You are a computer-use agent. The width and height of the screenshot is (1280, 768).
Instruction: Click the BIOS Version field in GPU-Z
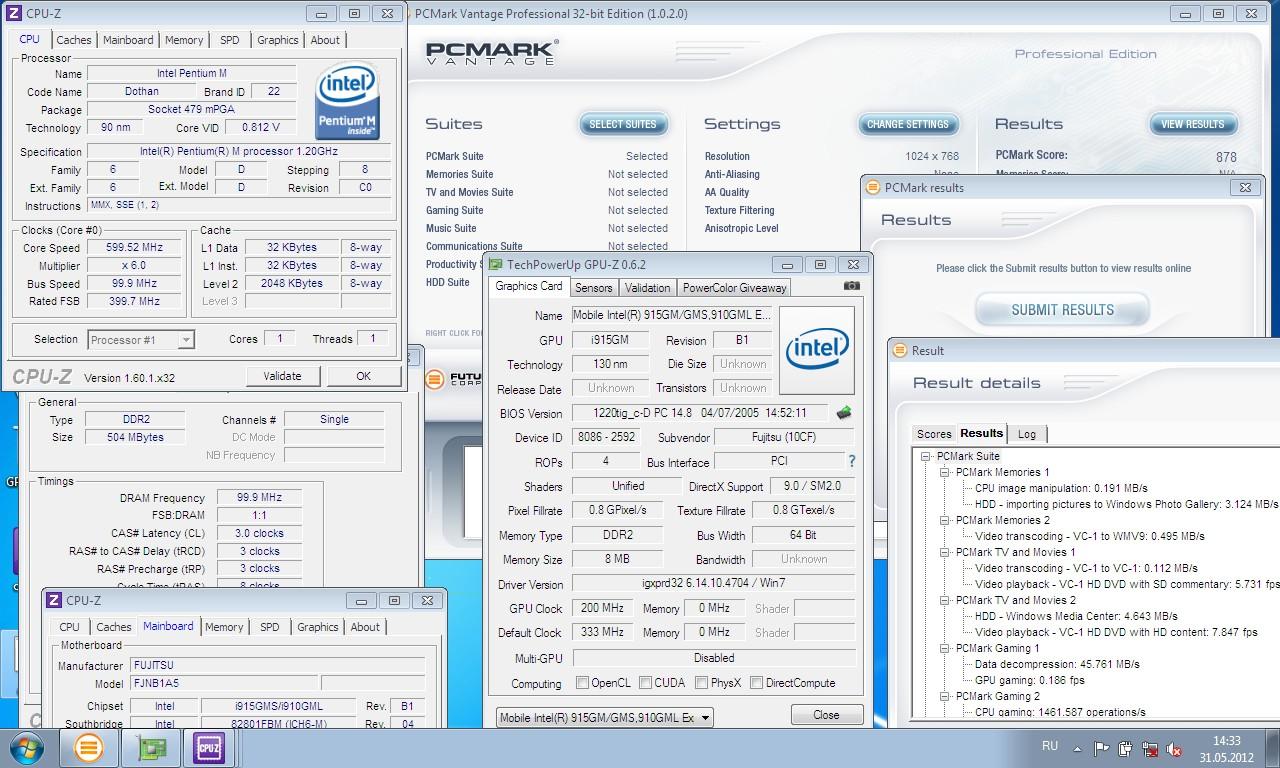[x=701, y=413]
